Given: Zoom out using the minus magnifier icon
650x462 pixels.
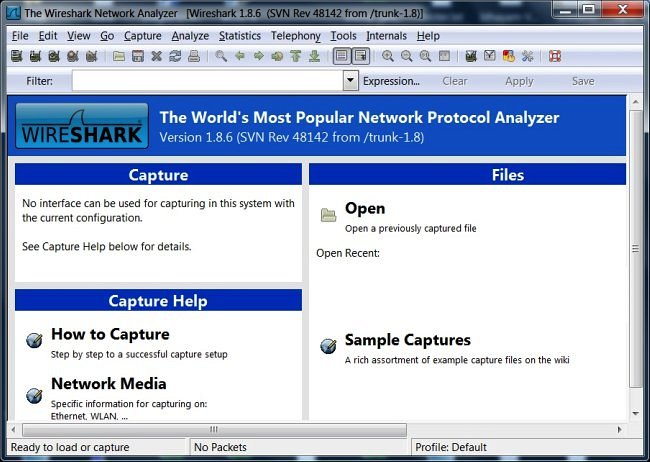Looking at the screenshot, I should click(x=407, y=56).
